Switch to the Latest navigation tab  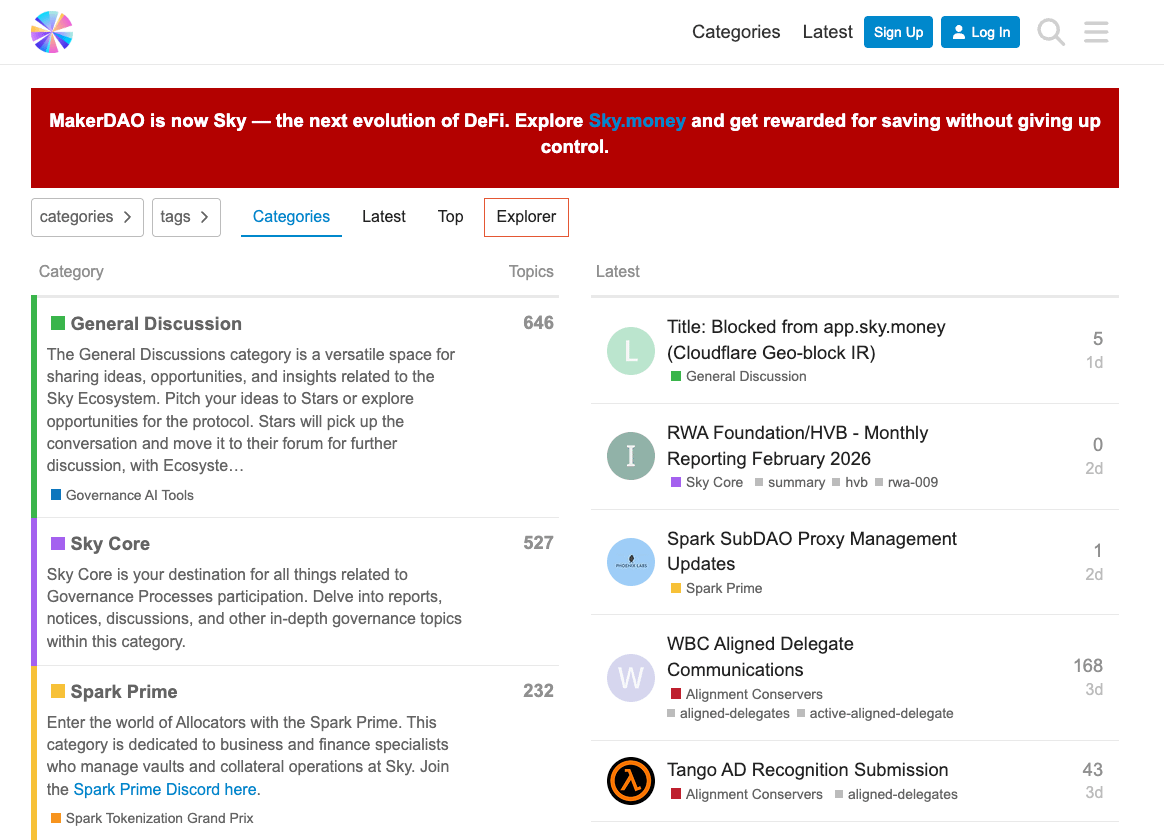(384, 217)
